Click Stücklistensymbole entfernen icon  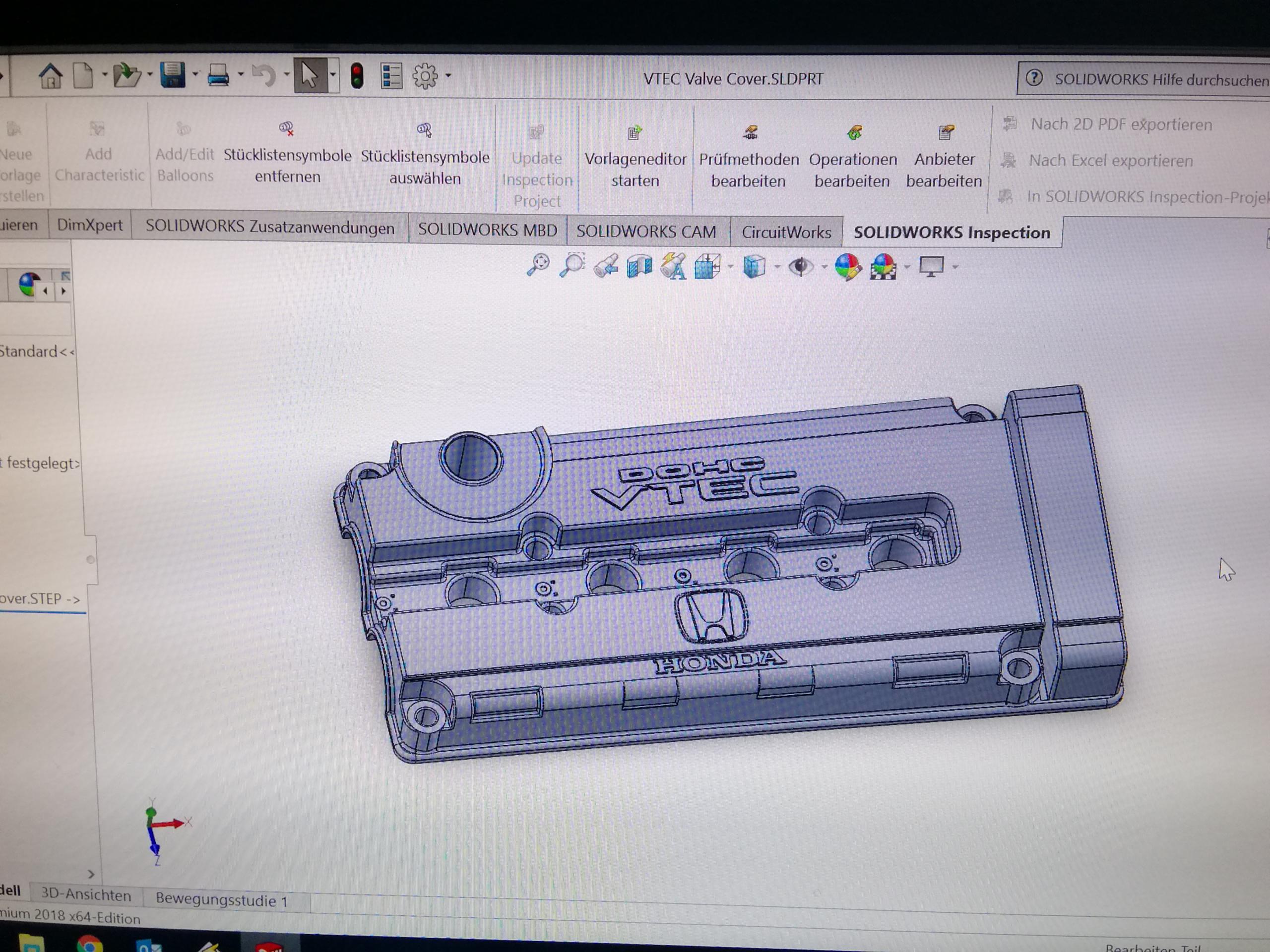click(286, 128)
